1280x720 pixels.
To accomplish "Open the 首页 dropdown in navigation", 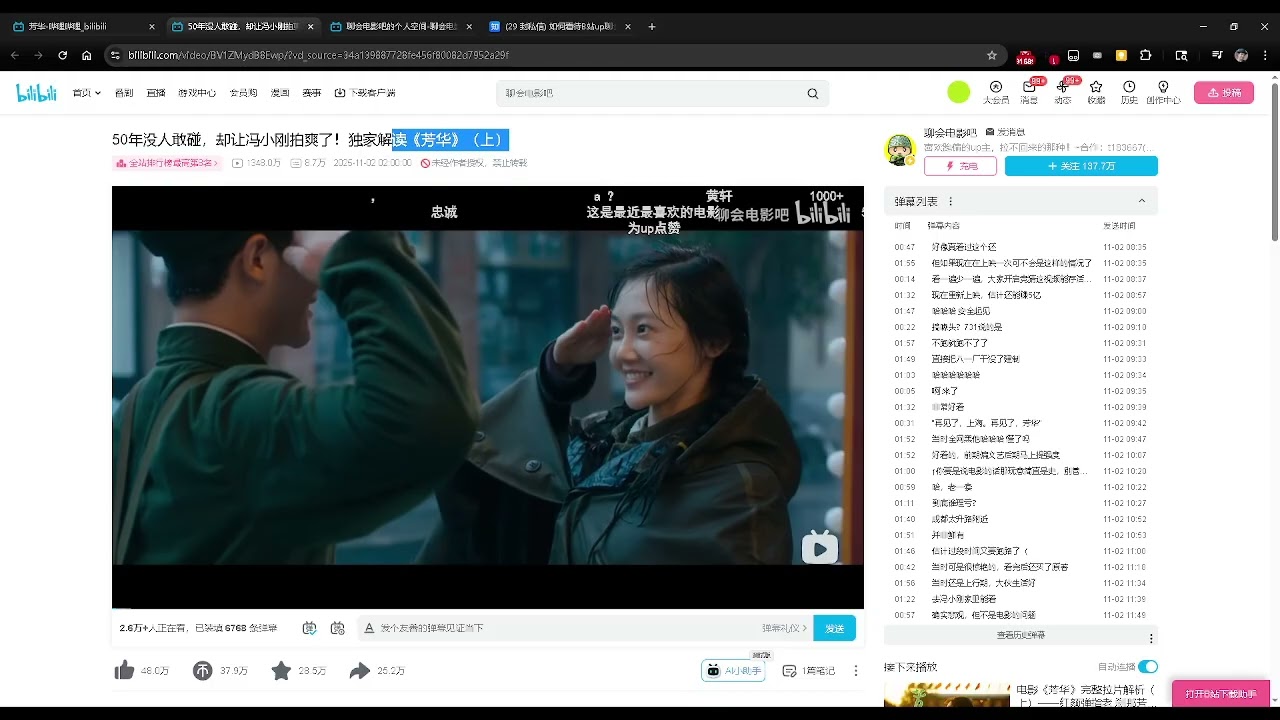I will pyautogui.click(x=86, y=93).
